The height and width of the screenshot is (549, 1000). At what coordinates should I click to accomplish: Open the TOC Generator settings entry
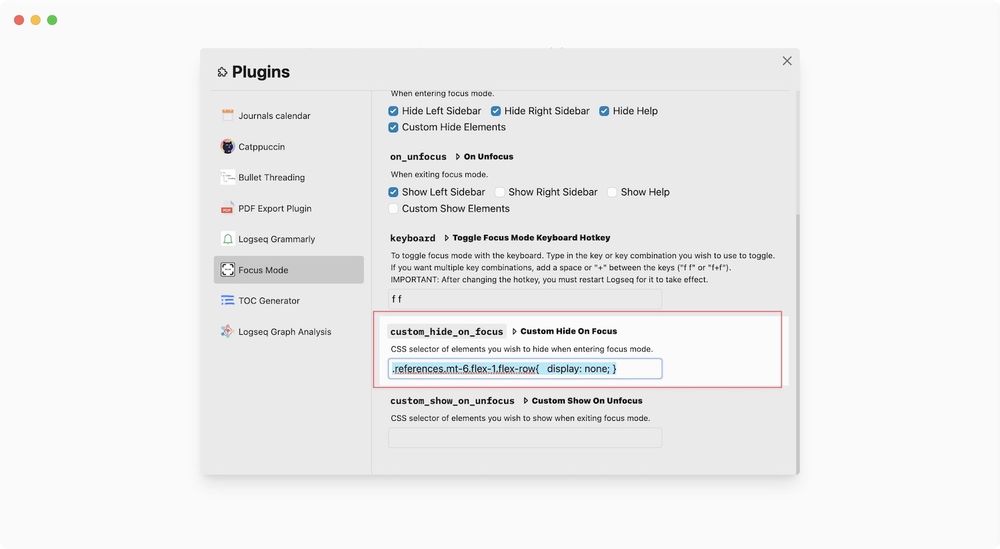pos(269,301)
